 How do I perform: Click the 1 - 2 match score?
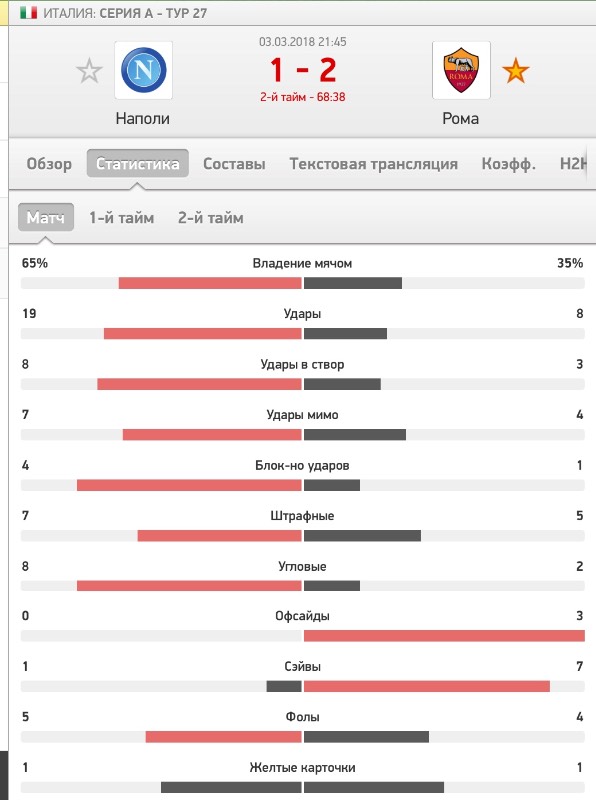tap(303, 70)
